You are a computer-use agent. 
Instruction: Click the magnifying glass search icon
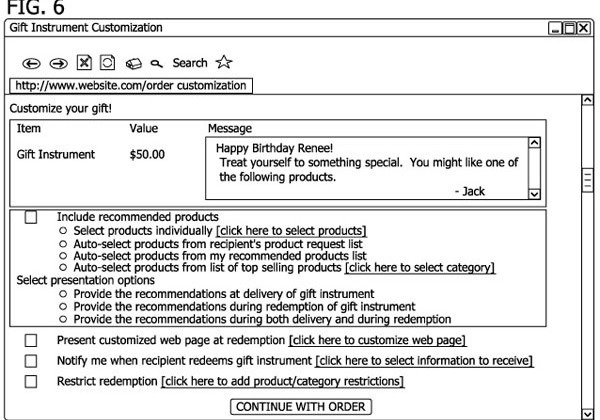[158, 63]
